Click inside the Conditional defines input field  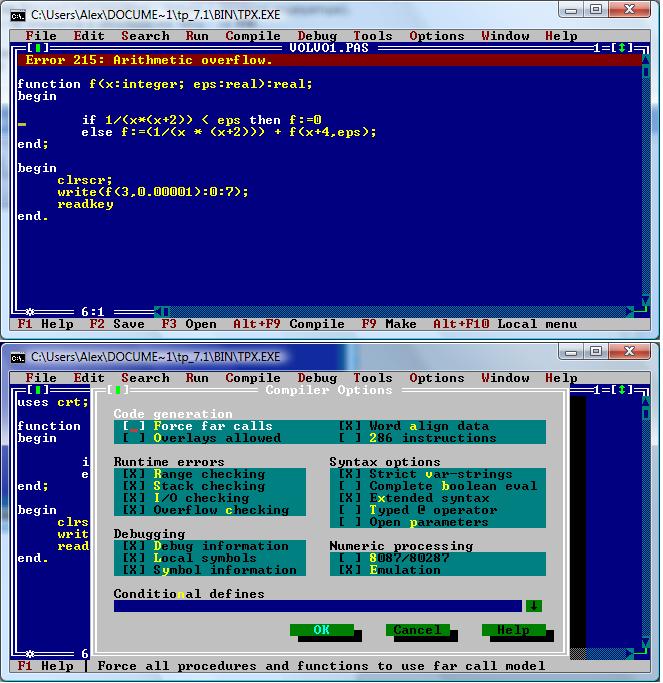[x=317, y=606]
